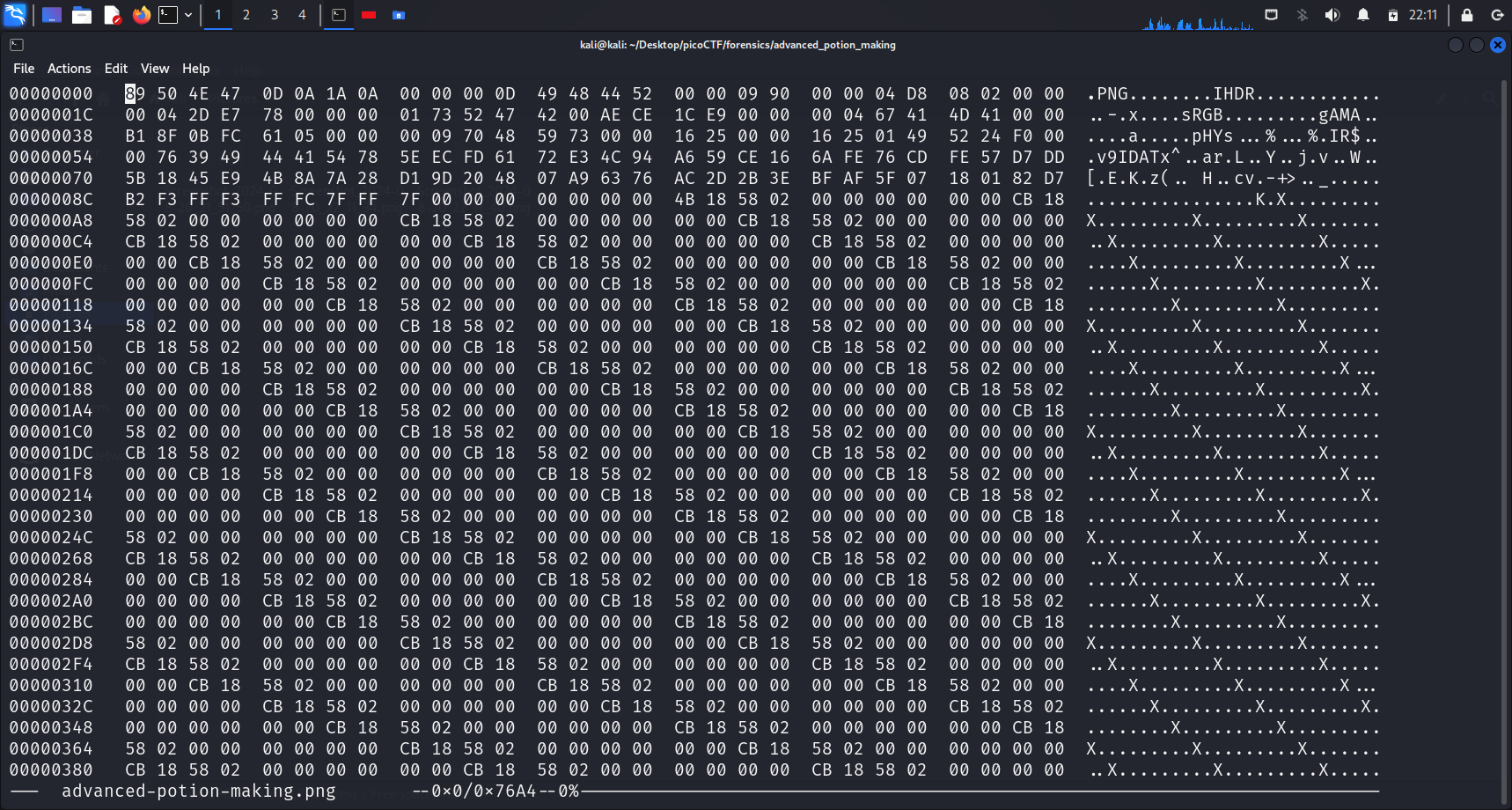Image resolution: width=1512 pixels, height=810 pixels.
Task: Open the volume speaker control
Action: click(x=1332, y=15)
